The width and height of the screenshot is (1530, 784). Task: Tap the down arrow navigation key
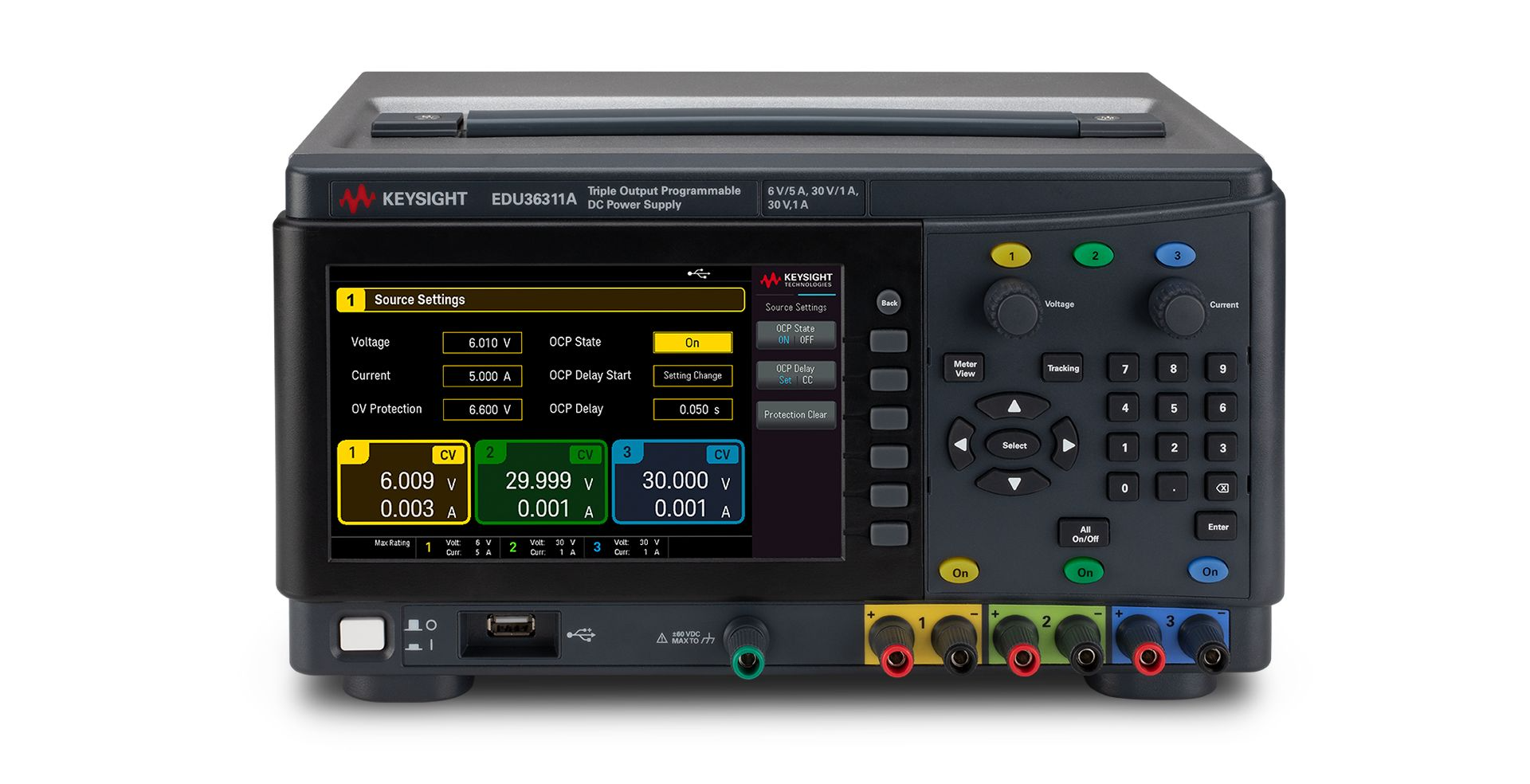click(1014, 483)
